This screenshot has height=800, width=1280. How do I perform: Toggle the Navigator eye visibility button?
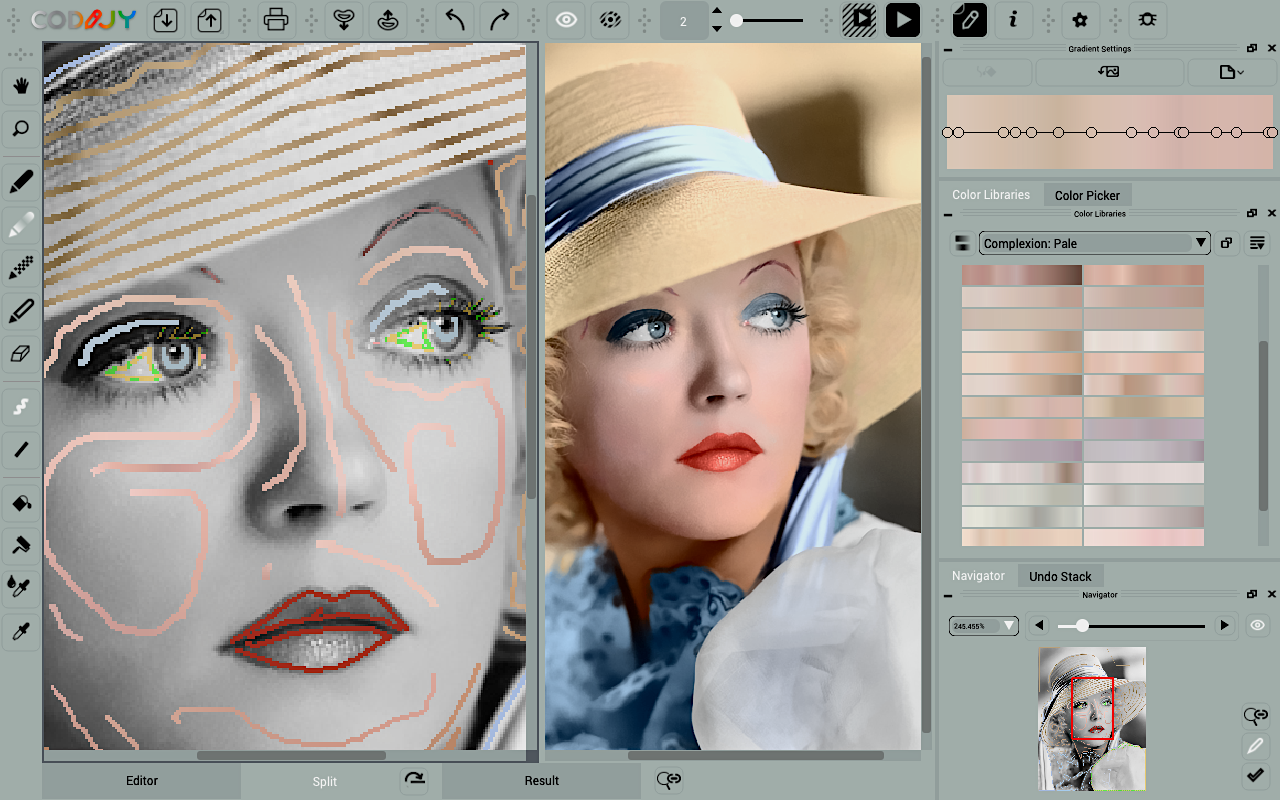click(x=1257, y=626)
